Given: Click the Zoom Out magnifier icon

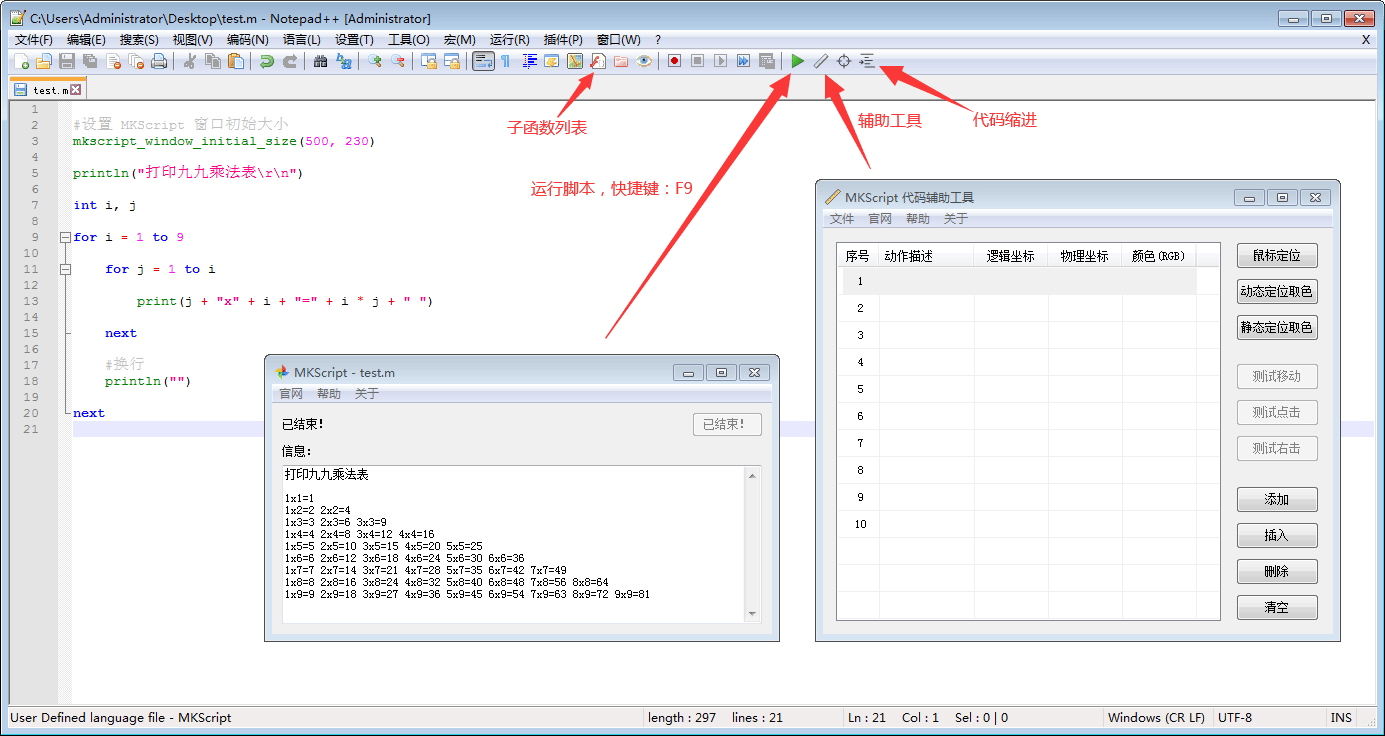Looking at the screenshot, I should pos(397,61).
